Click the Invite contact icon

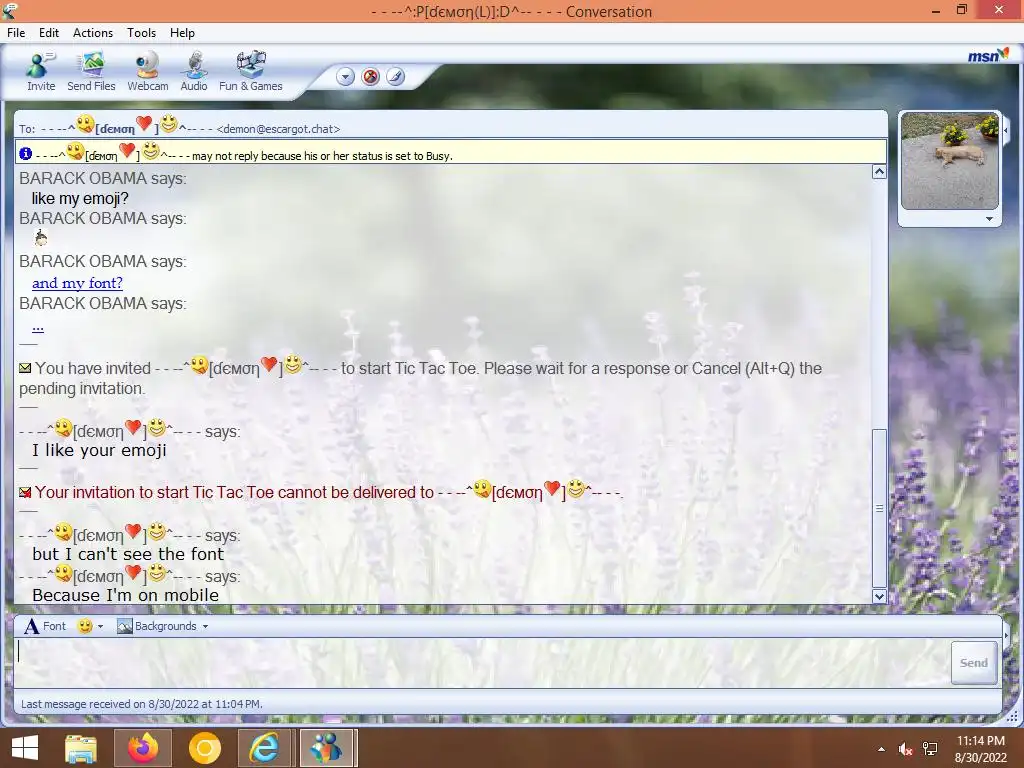pos(40,71)
